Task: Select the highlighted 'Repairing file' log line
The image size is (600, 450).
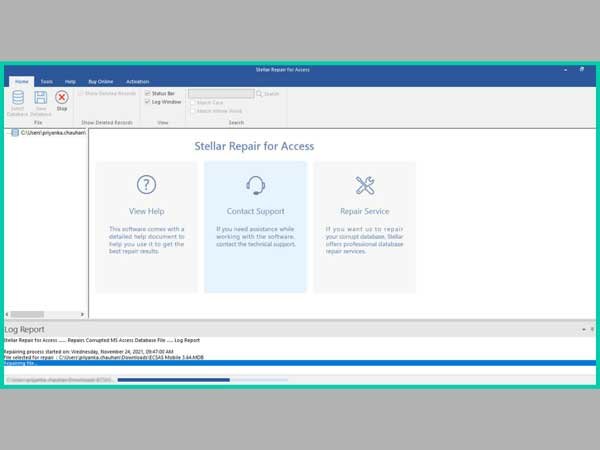Action: click(x=300, y=363)
